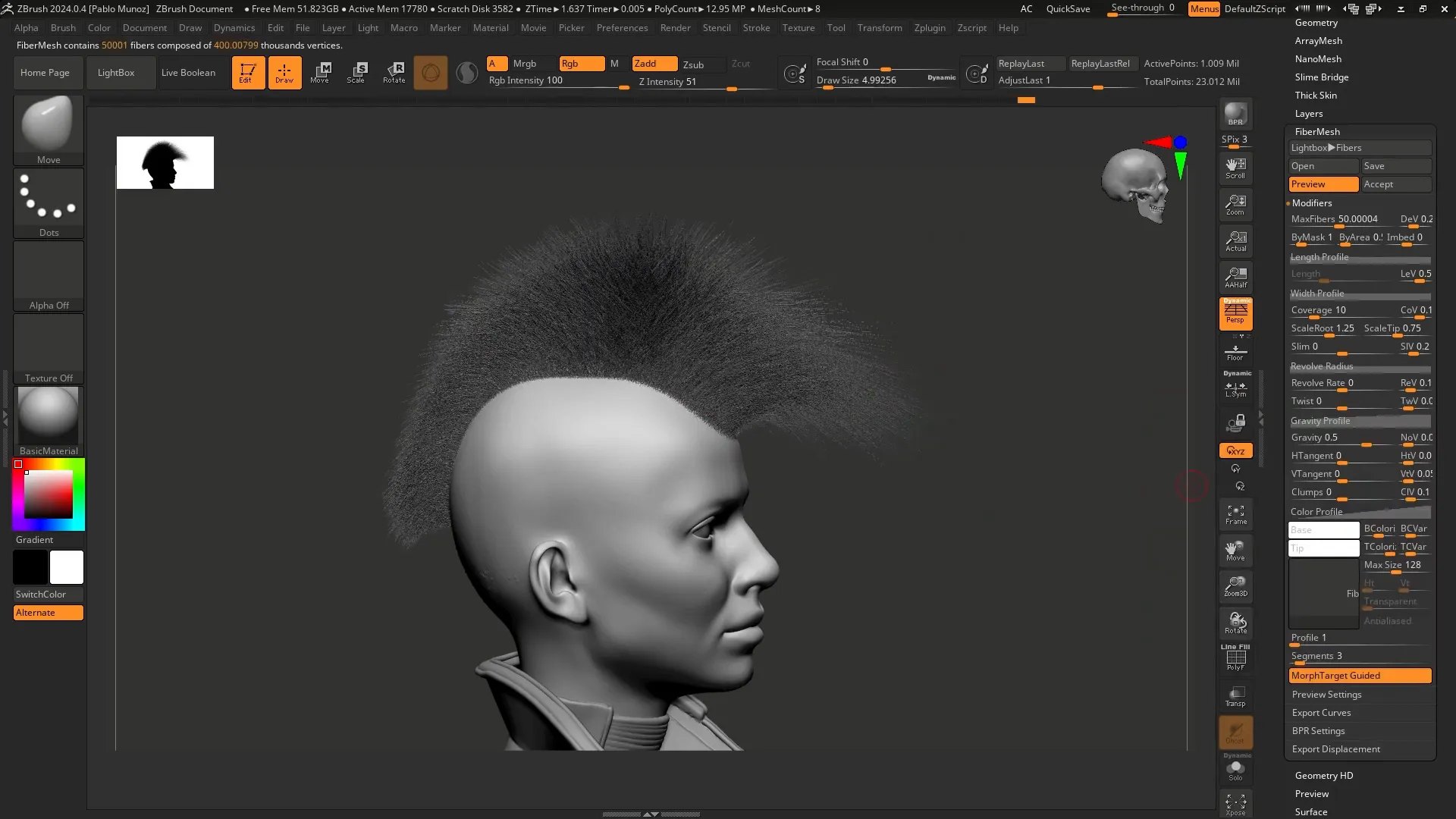Open the Stroke menu
Screen dimensions: 1456x819
point(756,28)
